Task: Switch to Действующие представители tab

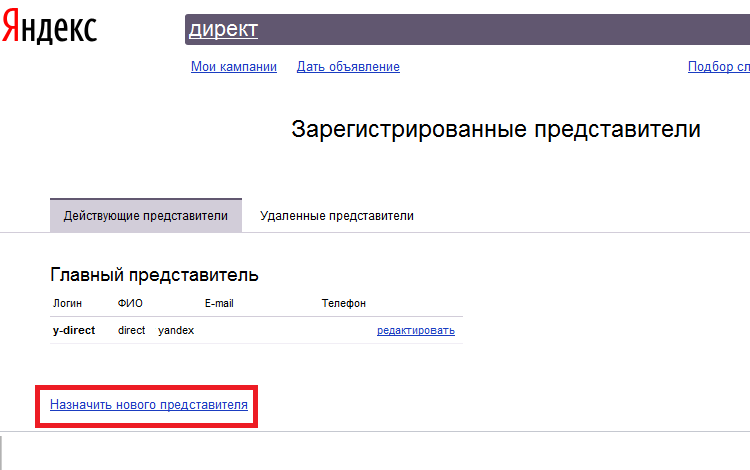Action: (146, 216)
